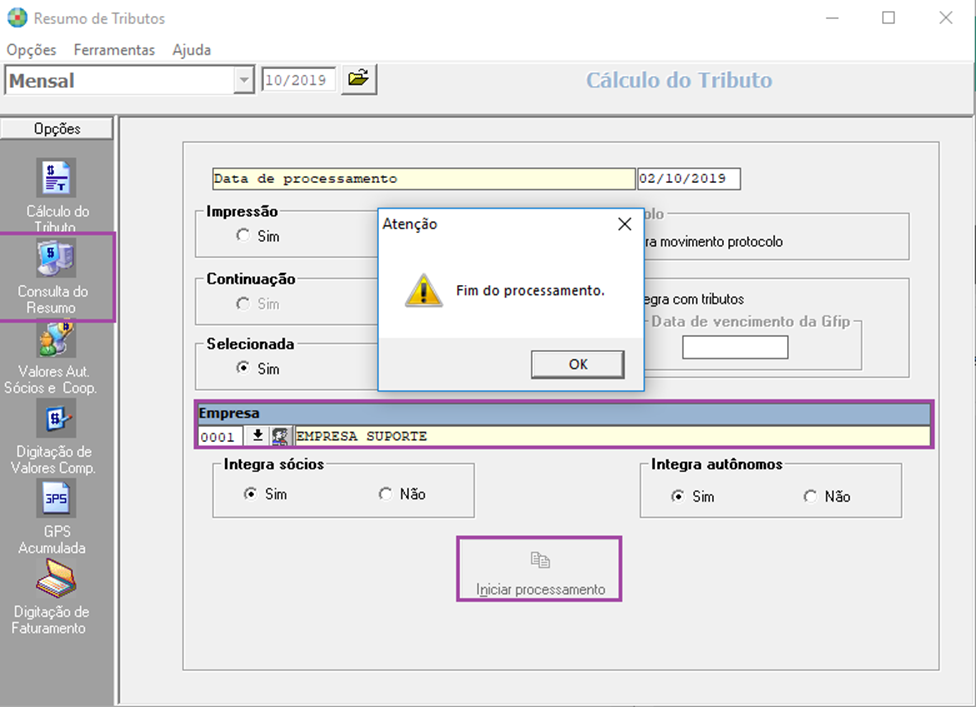Open the Opções menu

pyautogui.click(x=31, y=50)
